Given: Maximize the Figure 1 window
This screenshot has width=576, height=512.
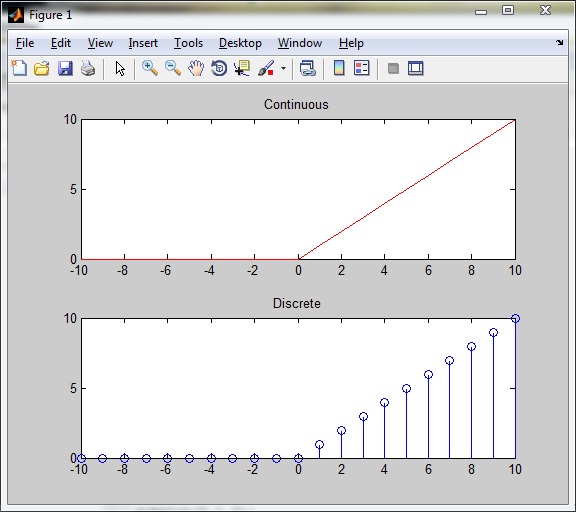Looking at the screenshot, I should tap(508, 10).
